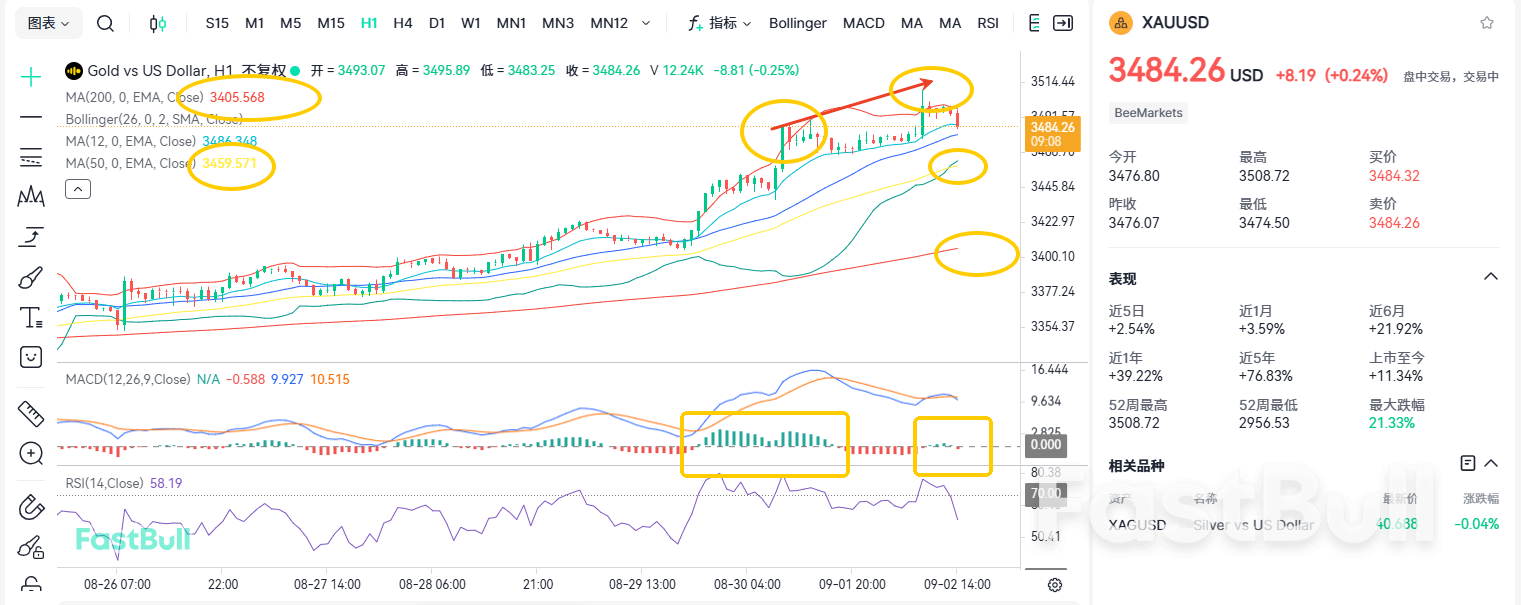
Task: Lock all drawings with the lock icon
Action: [x=30, y=585]
